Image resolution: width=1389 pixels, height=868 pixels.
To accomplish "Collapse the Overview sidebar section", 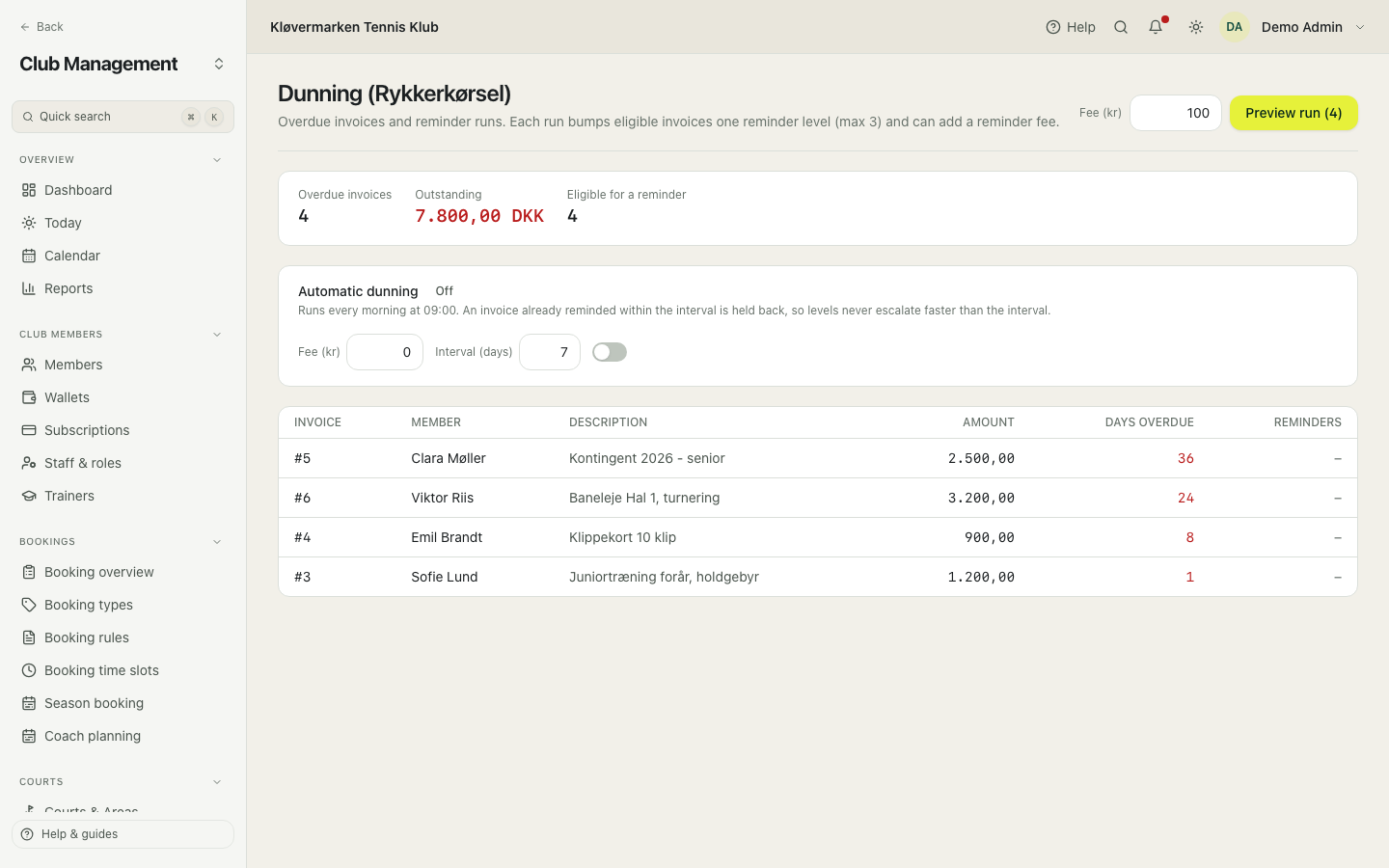I will [x=217, y=160].
